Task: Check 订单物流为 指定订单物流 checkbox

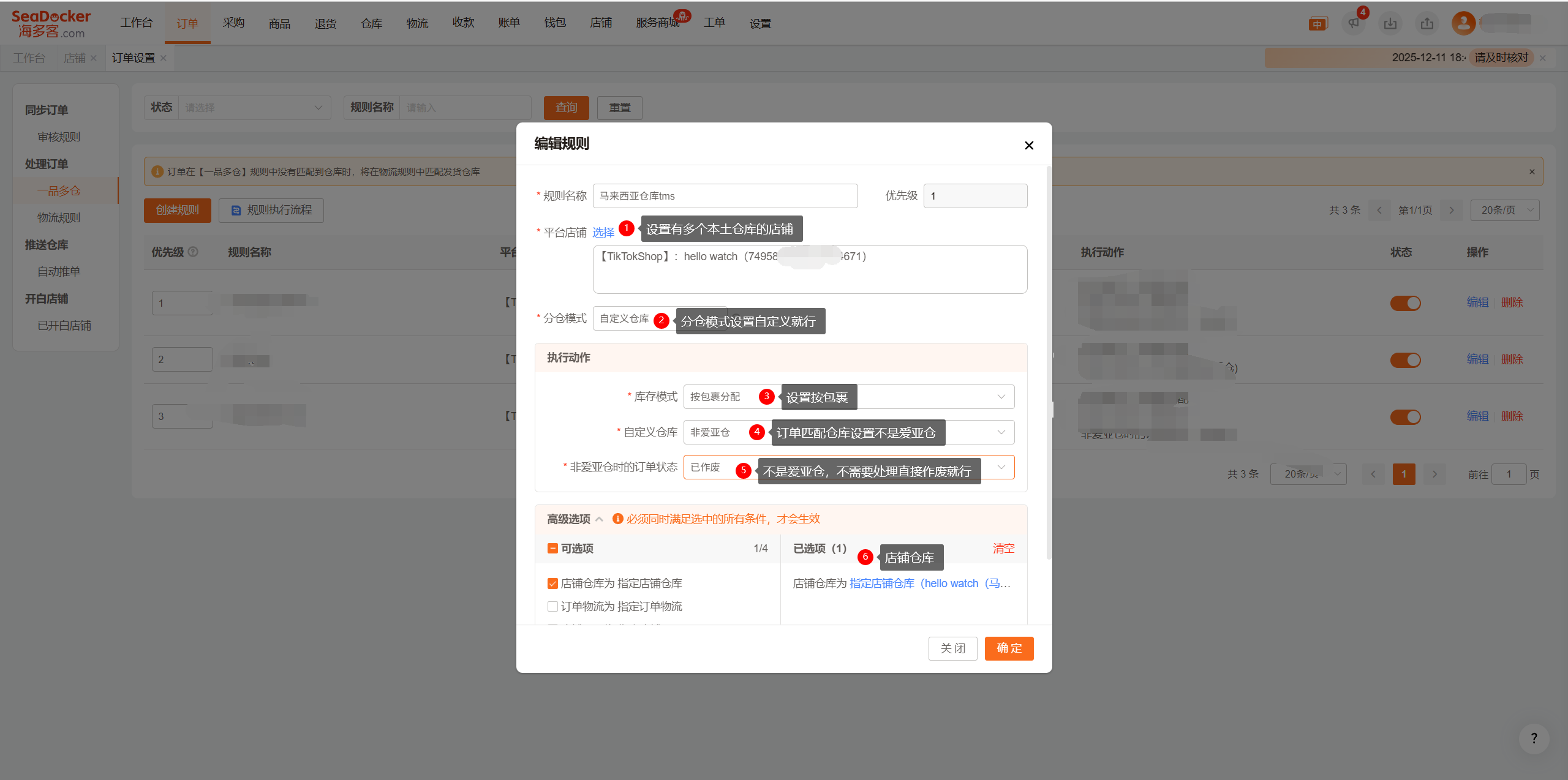Action: coord(552,607)
